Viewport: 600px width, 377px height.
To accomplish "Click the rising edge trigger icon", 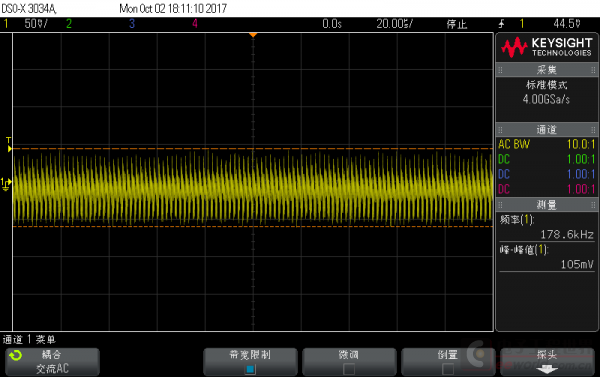I will [501, 24].
